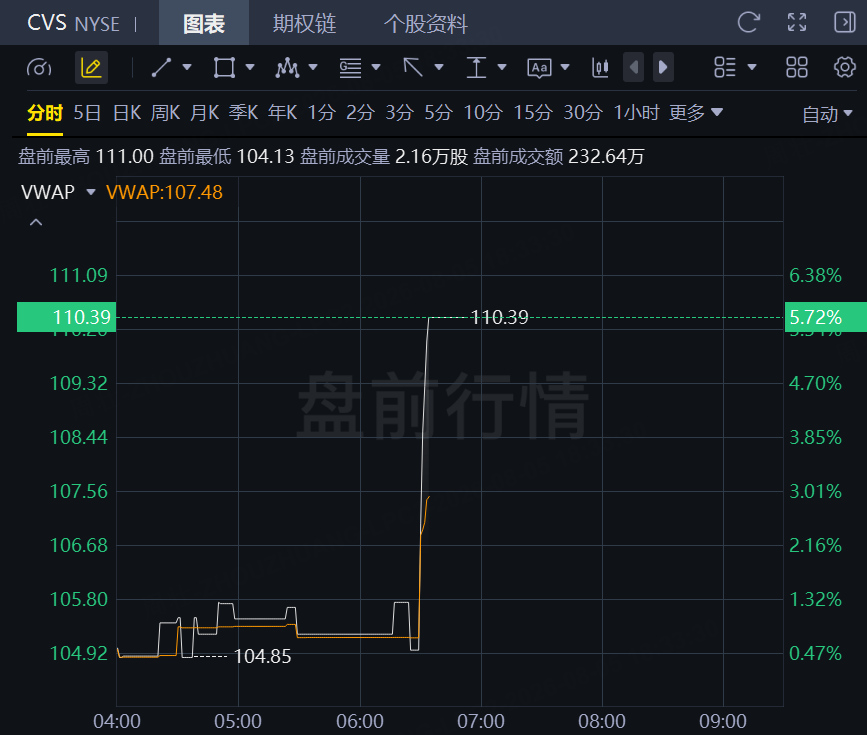Click the 盘前成交量 2.16万股 stat
The width and height of the screenshot is (867, 735).
(384, 157)
